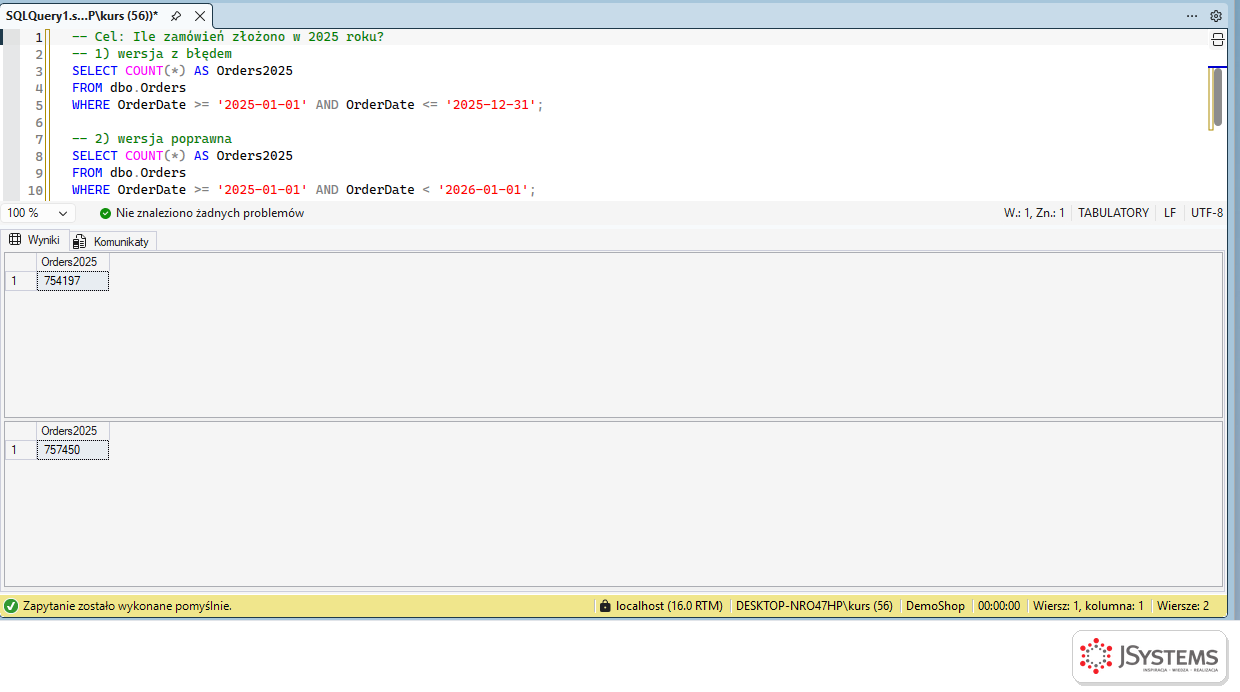Open the tab overflow ellipsis menu
The height and width of the screenshot is (692, 1240).
[x=1192, y=16]
